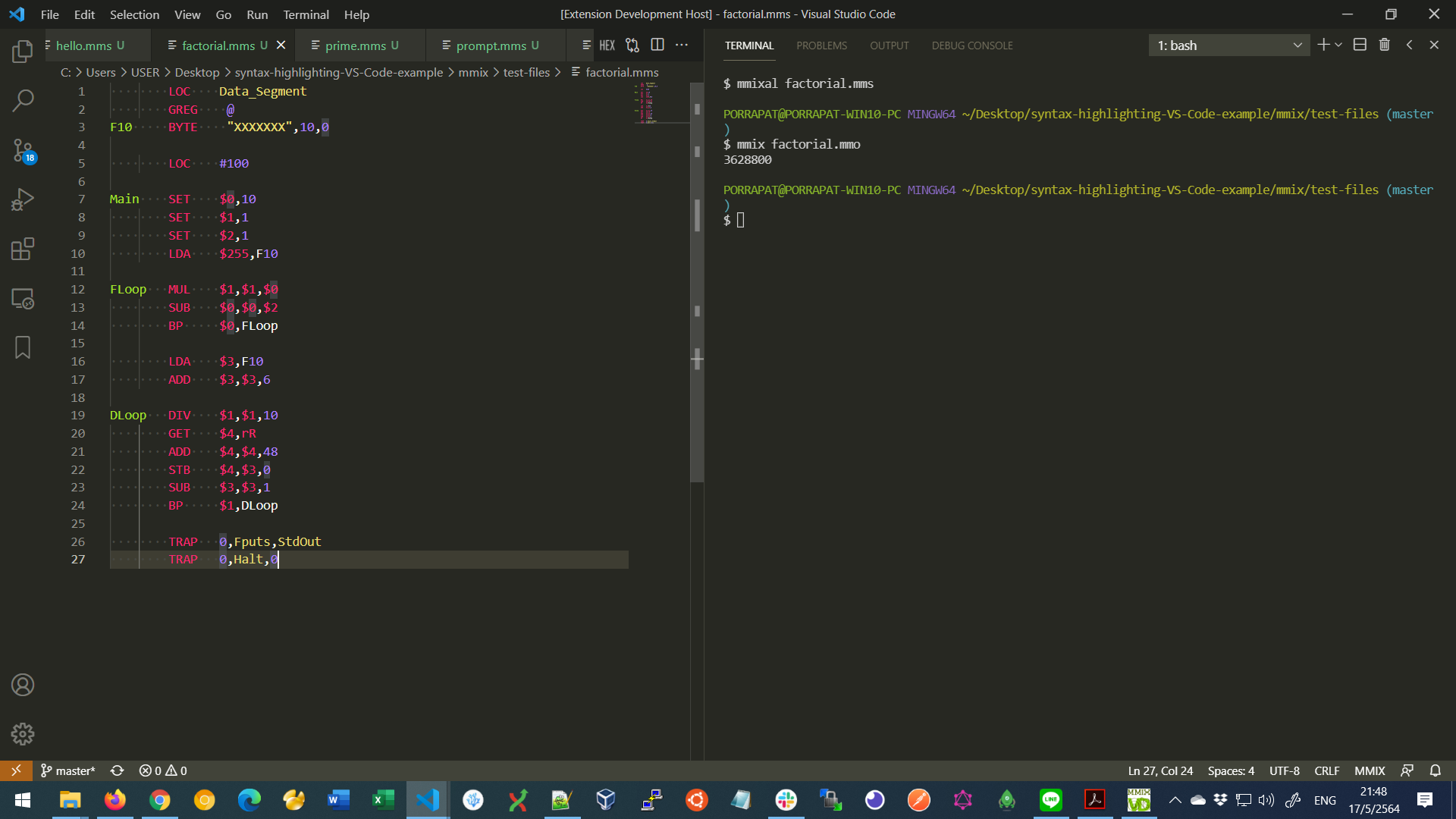Switch to the prime.mms editor tab
Viewport: 1456px width, 819px height.
coord(355,45)
